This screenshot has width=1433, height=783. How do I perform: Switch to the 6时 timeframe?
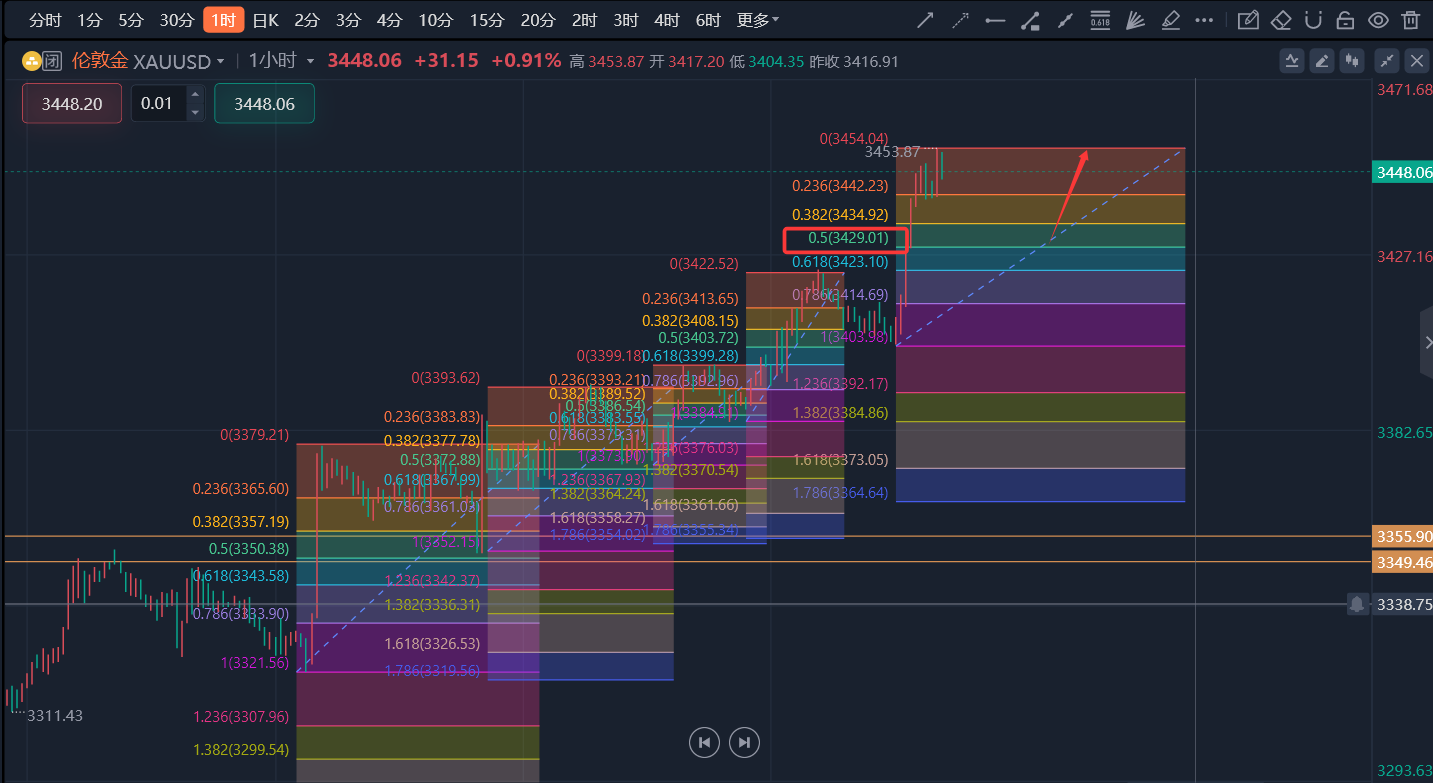(x=708, y=20)
